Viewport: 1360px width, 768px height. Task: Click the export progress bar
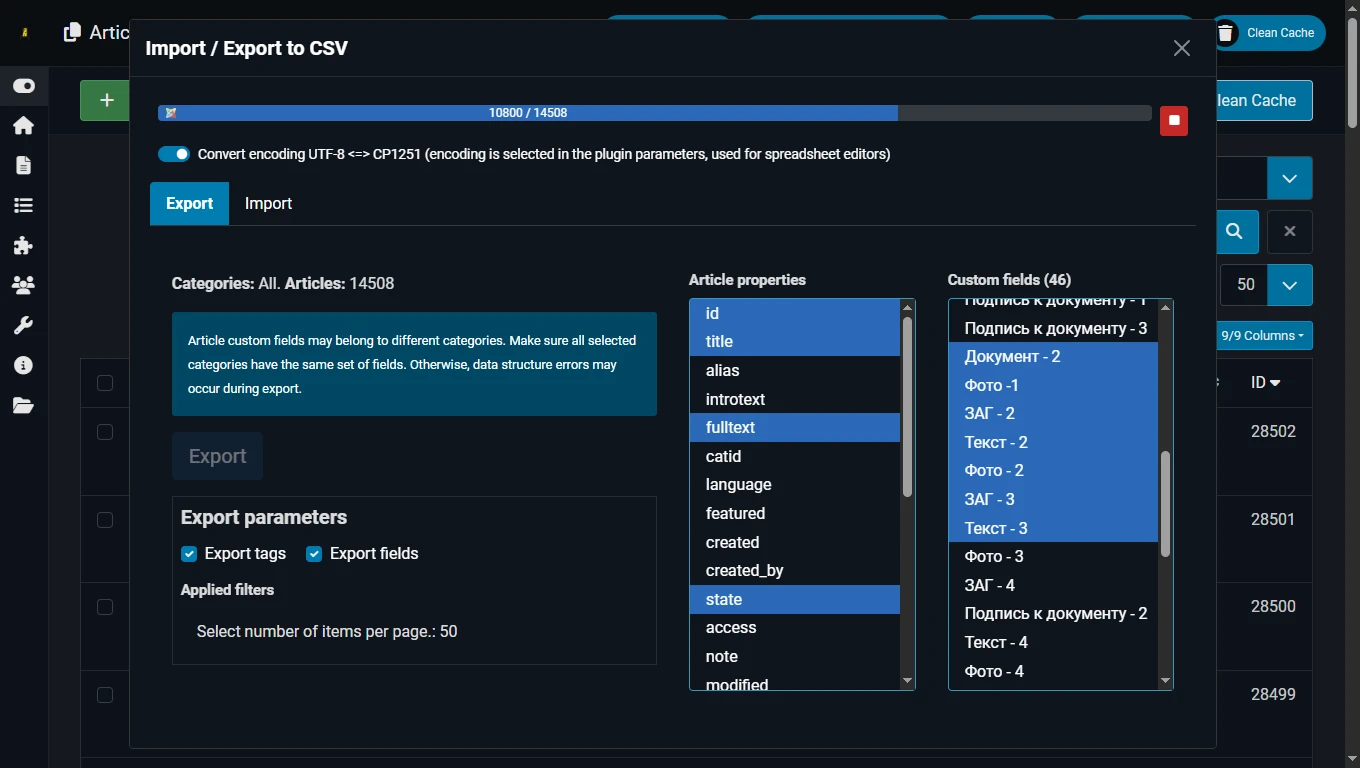654,113
